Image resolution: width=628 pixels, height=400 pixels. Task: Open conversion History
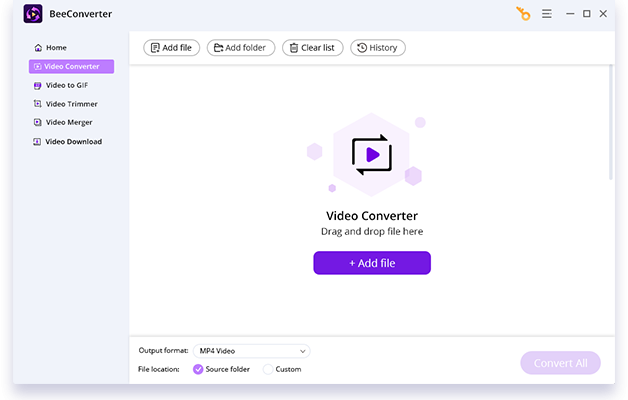pyautogui.click(x=378, y=48)
